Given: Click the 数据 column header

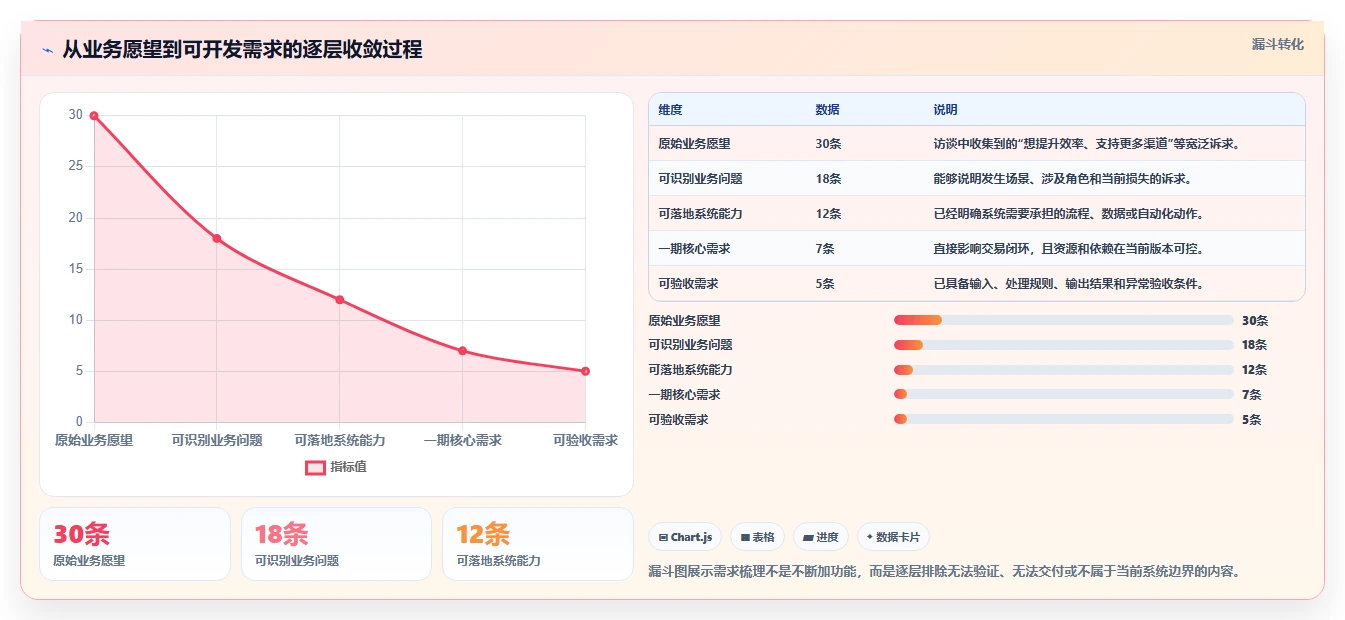Looking at the screenshot, I should [827, 110].
